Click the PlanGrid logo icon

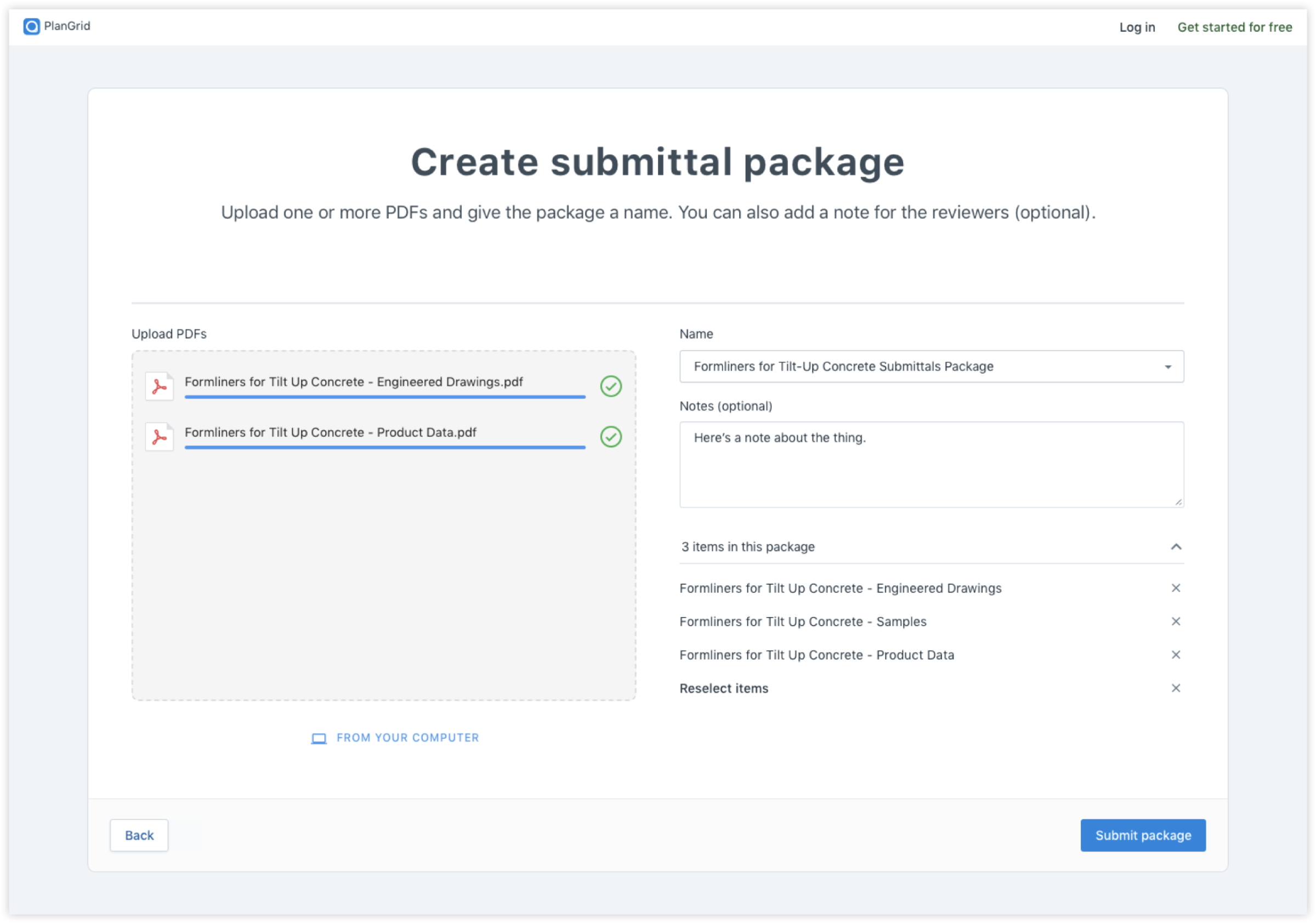31,26
